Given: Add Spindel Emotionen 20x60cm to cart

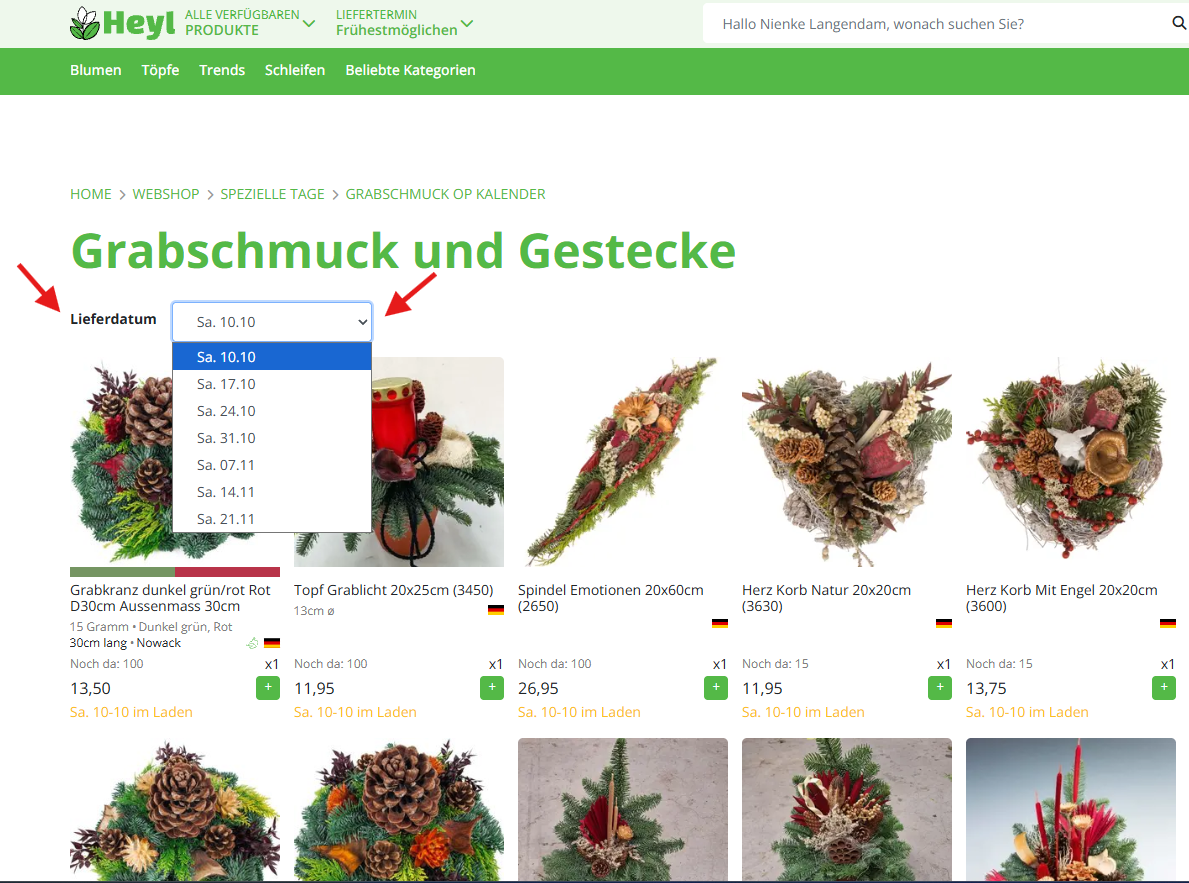Looking at the screenshot, I should tap(716, 688).
